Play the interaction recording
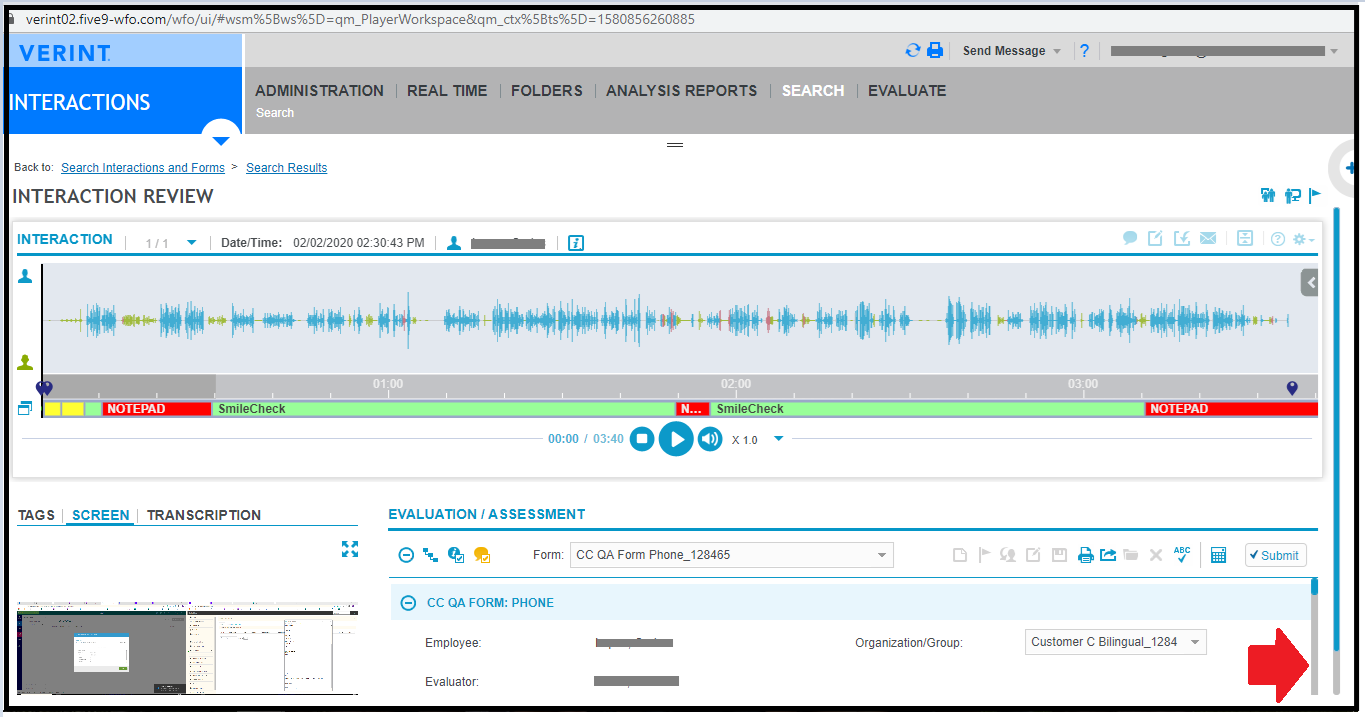Viewport: 1365px width, 717px height. (676, 439)
